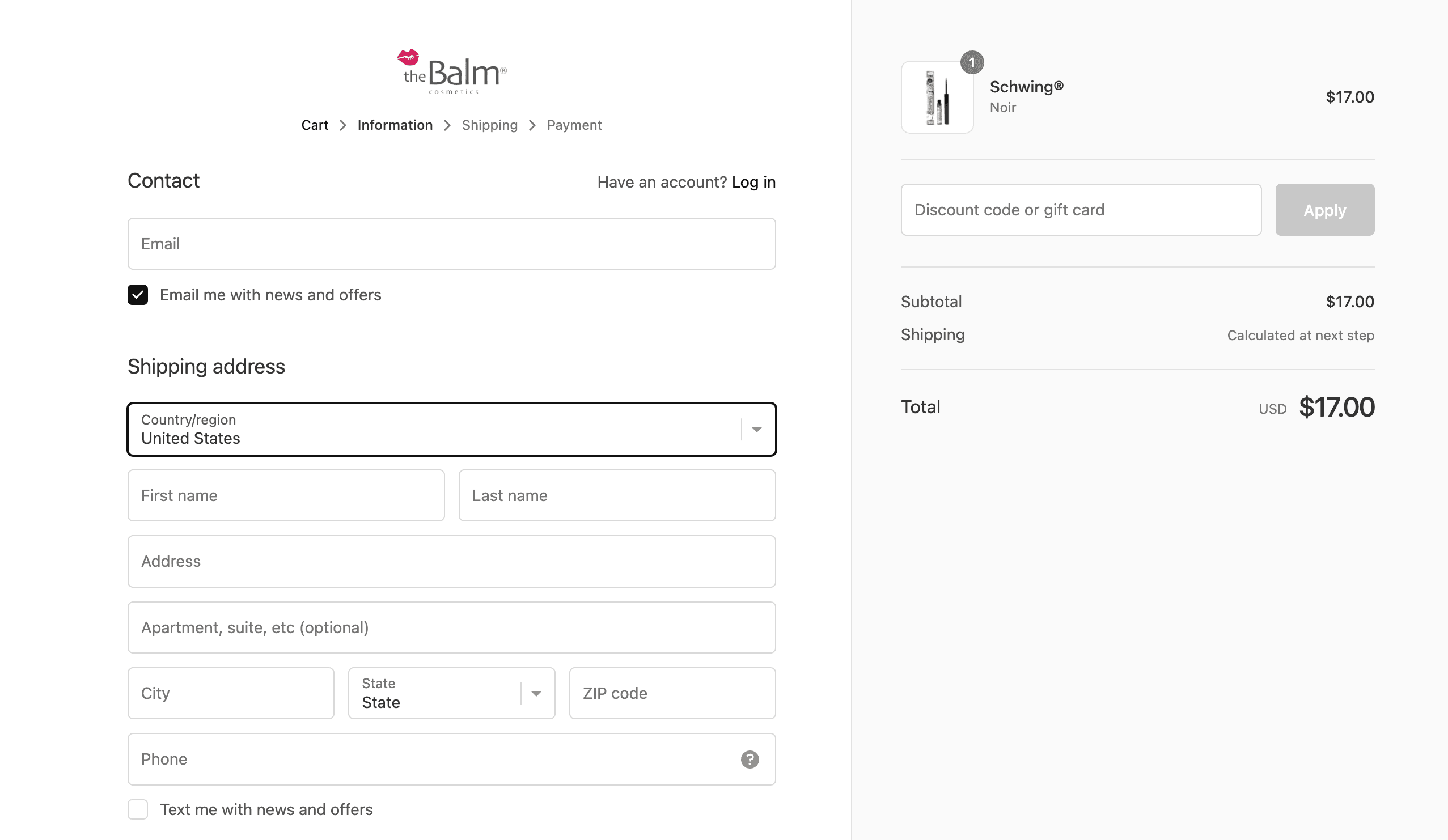
Task: Focus the Discount code or gift card field
Action: point(1081,210)
